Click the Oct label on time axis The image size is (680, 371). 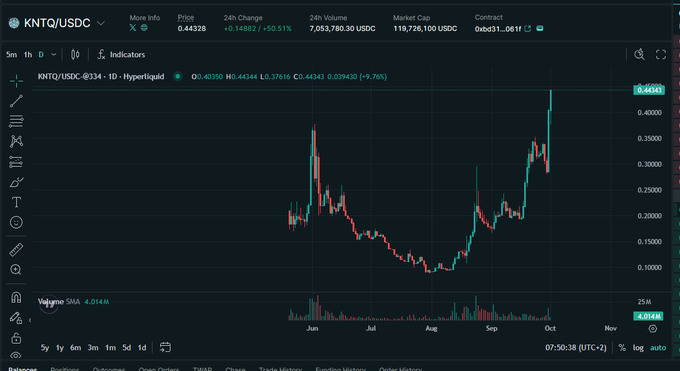[550, 328]
